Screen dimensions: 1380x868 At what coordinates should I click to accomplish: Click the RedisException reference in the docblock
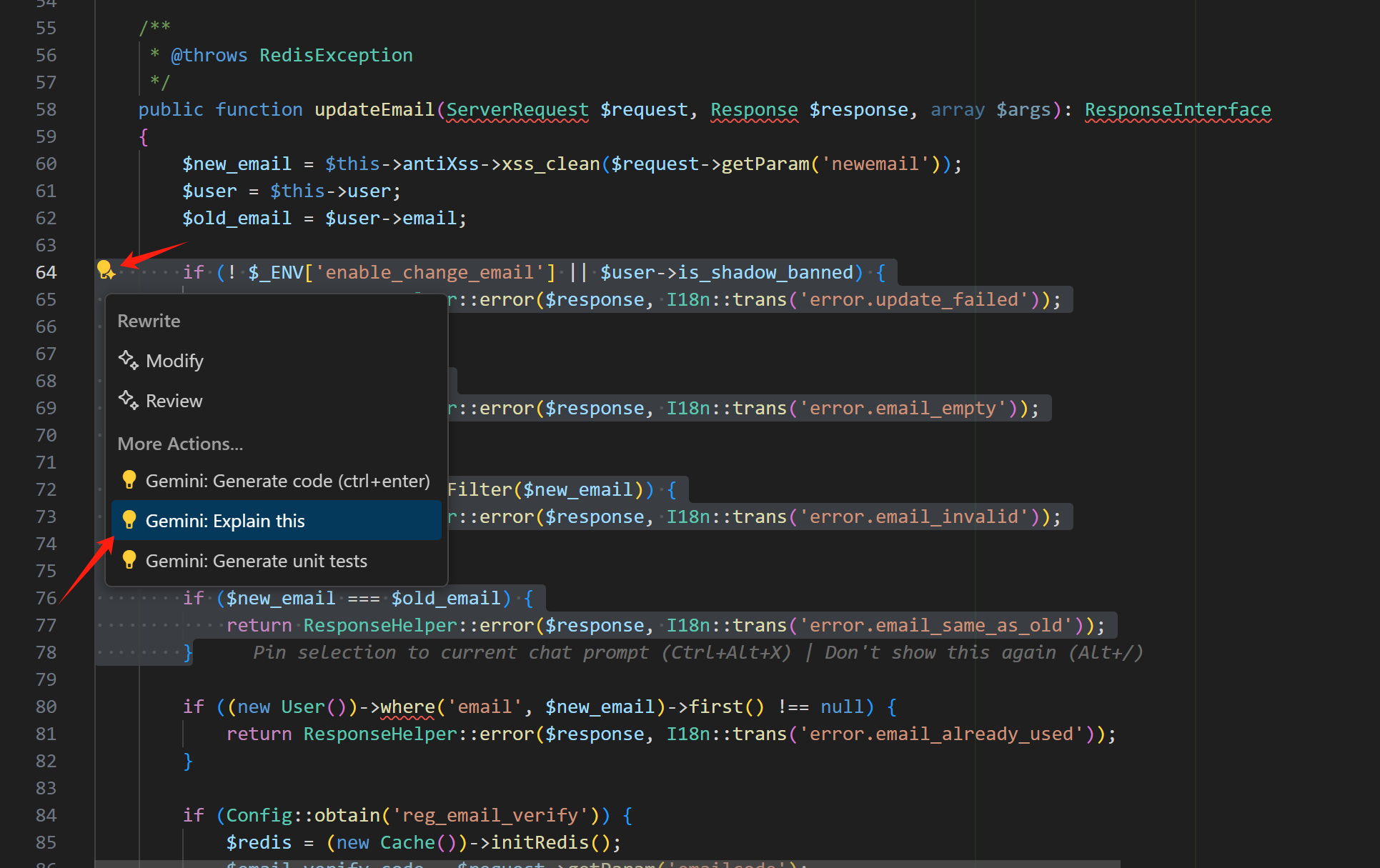pyautogui.click(x=336, y=55)
